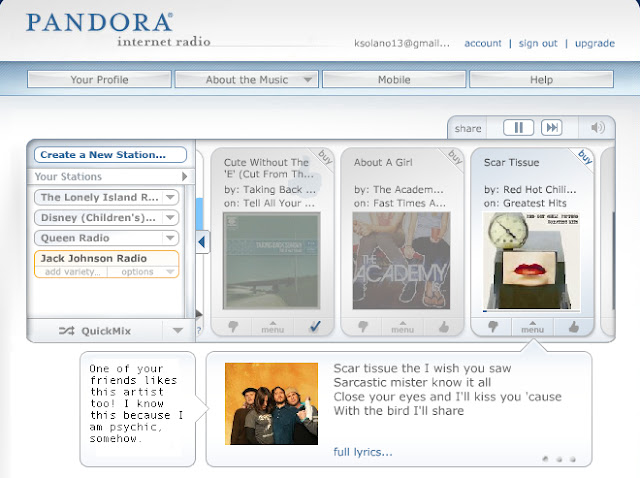Click the share button
This screenshot has width=640, height=478.
(468, 129)
